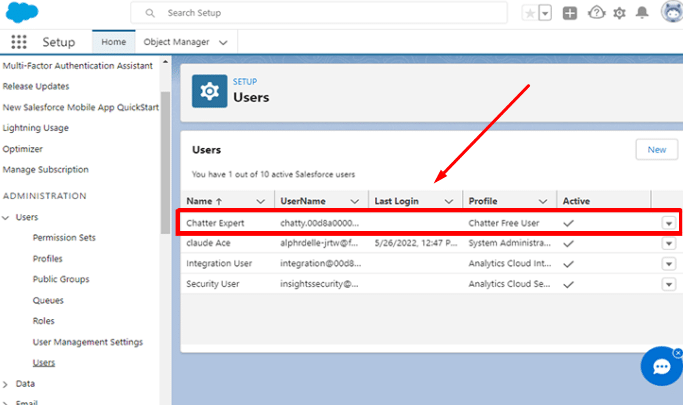Open User Management Settings

(x=88, y=342)
